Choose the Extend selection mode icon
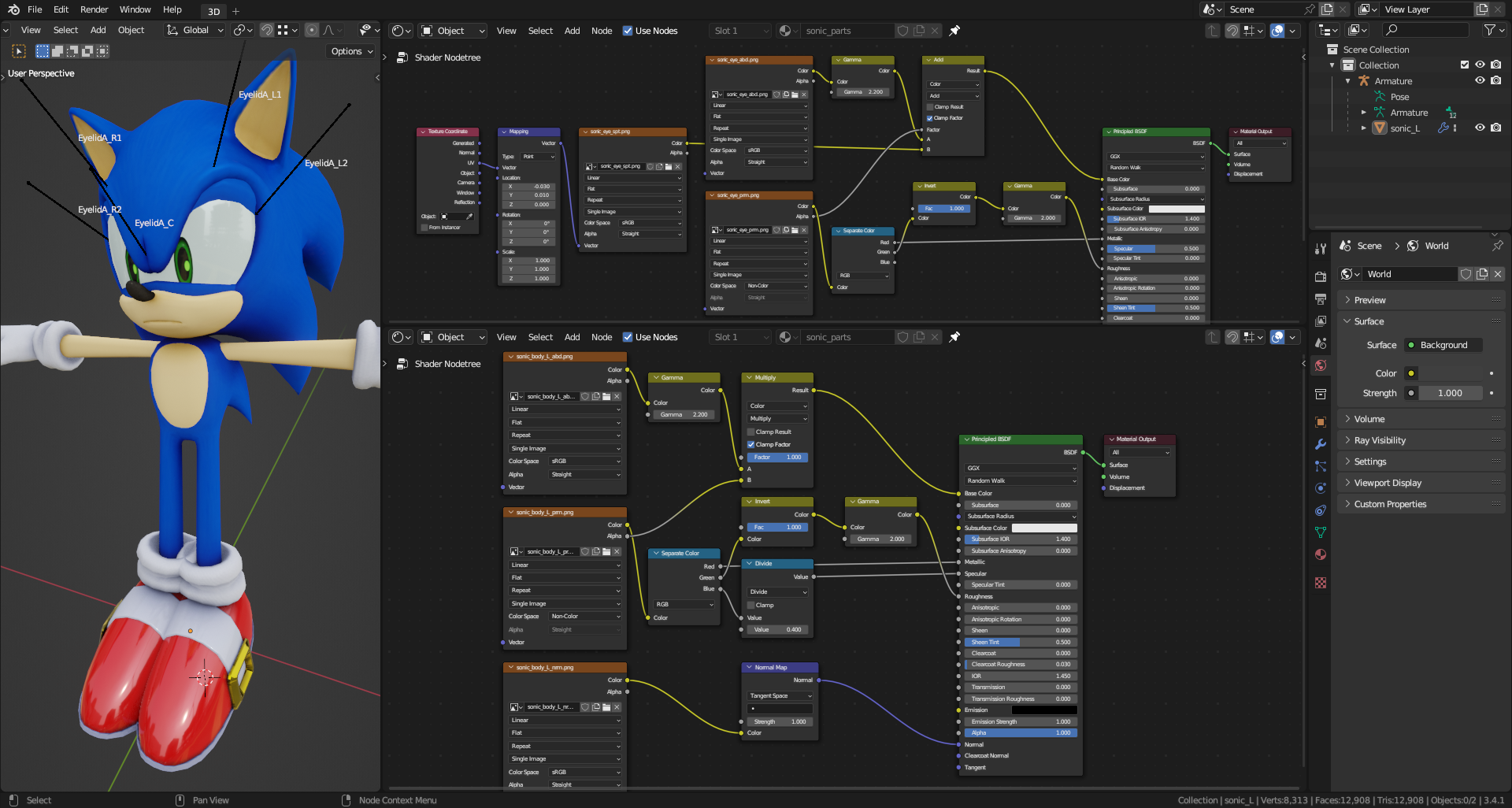The image size is (1512, 808). pyautogui.click(x=57, y=51)
